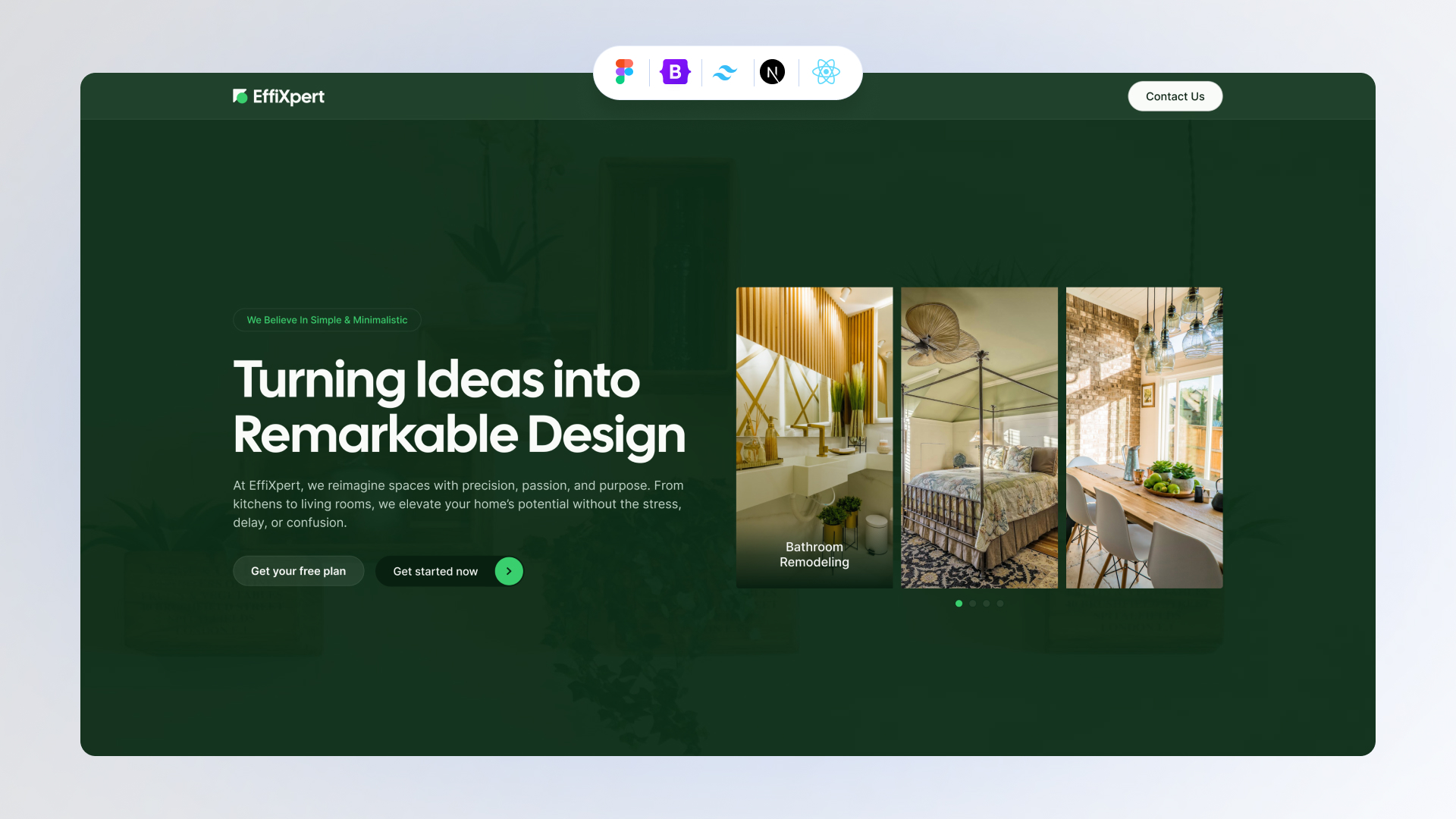Choose the Next.js N icon
Image resolution: width=1456 pixels, height=819 pixels.
click(x=772, y=72)
